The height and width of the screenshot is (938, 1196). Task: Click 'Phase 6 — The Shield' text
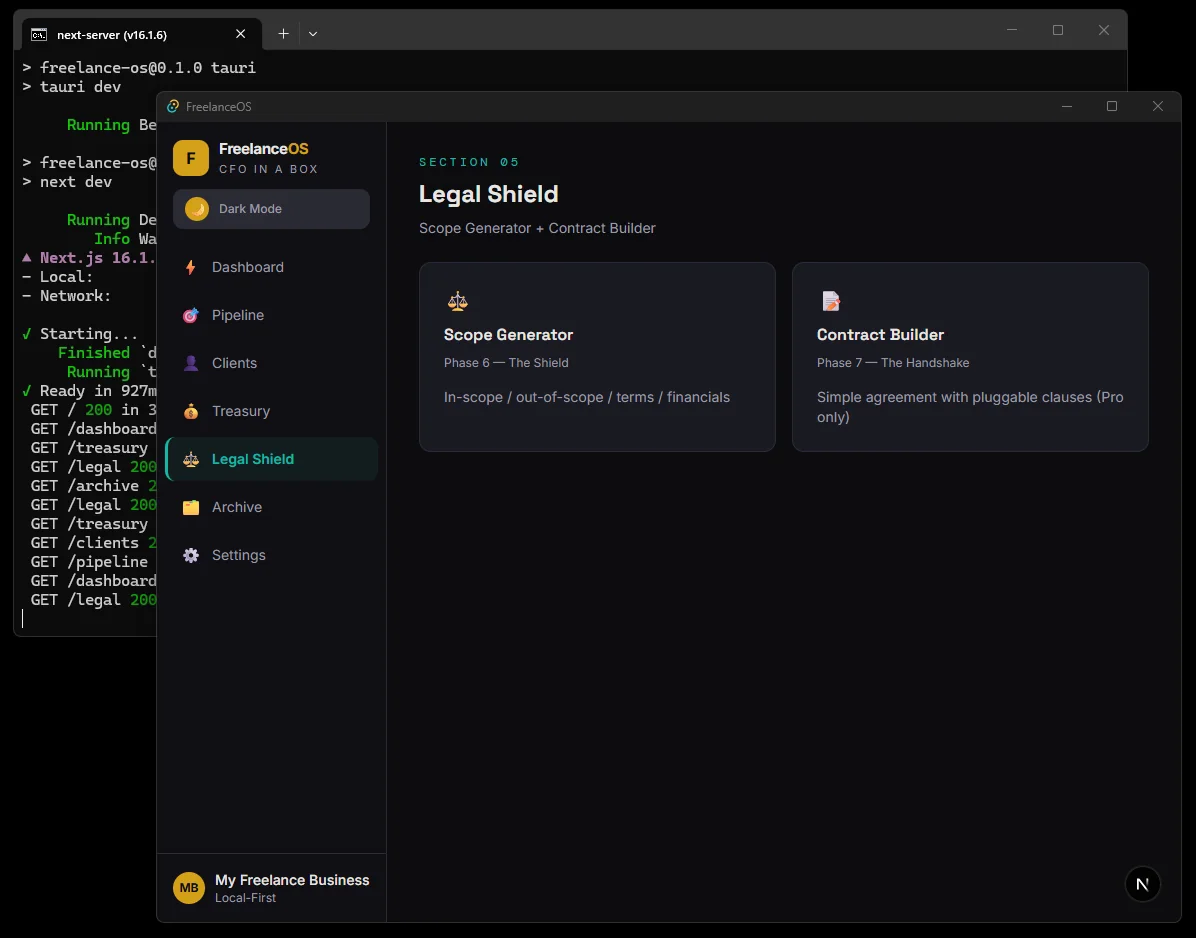506,363
